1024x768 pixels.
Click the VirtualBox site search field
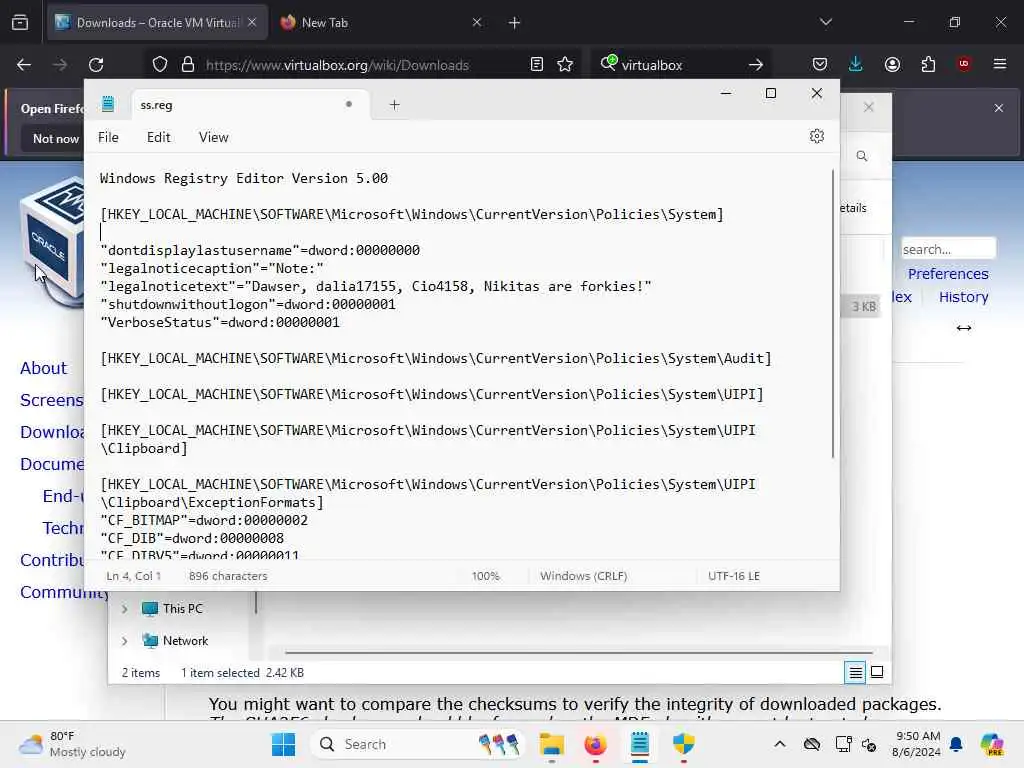[x=948, y=249]
